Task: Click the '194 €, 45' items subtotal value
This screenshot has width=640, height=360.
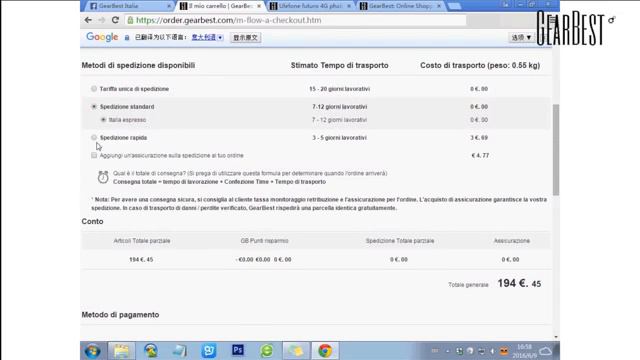Action: (x=141, y=260)
